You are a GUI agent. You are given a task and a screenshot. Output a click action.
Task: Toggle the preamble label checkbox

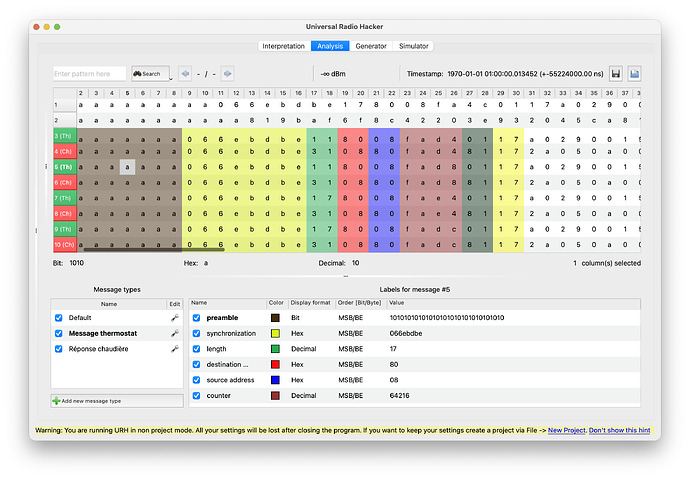(x=196, y=317)
